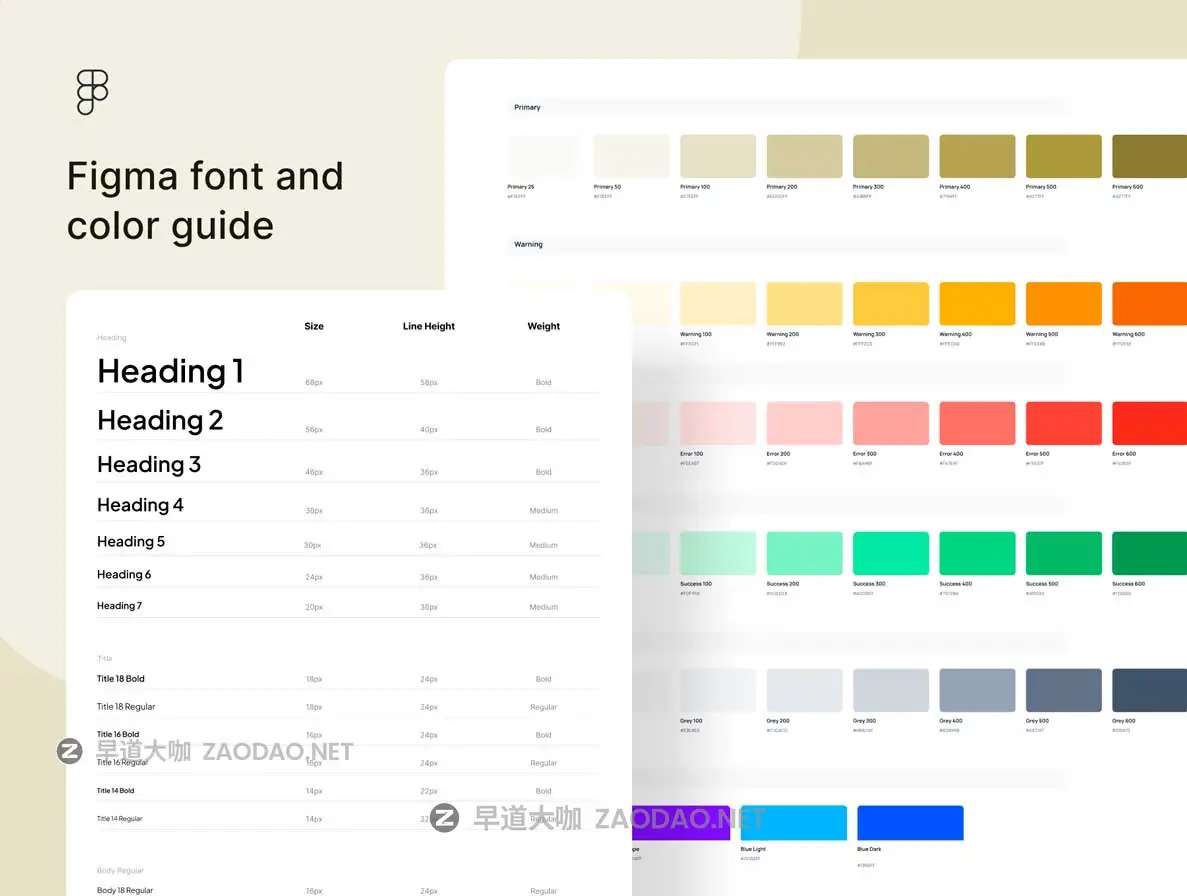Click the Title 18 Bold row
Screen dimensions: 1187x896
(122, 678)
